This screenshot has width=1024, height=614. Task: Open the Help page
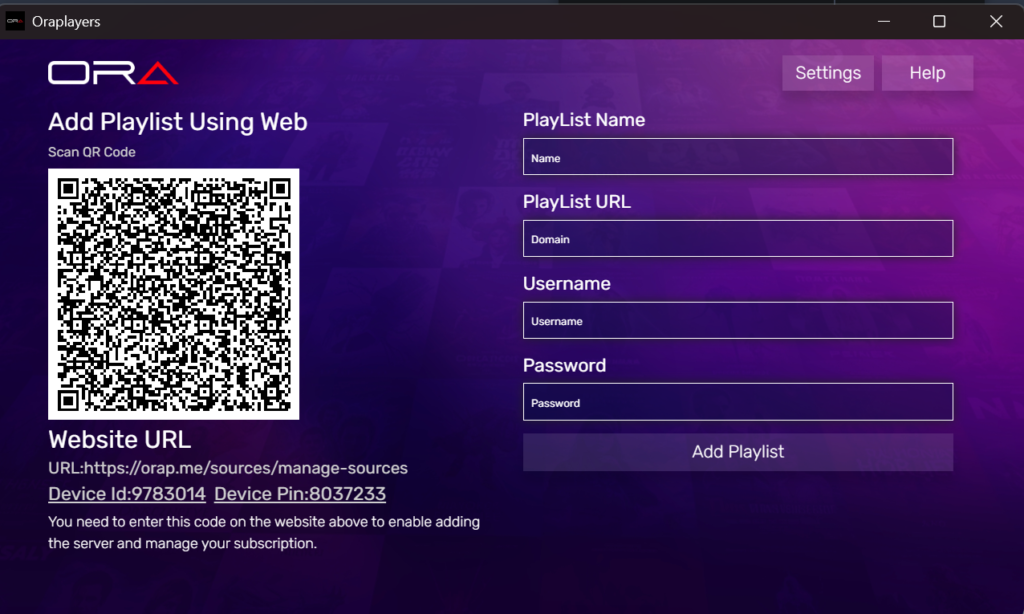[x=926, y=72]
